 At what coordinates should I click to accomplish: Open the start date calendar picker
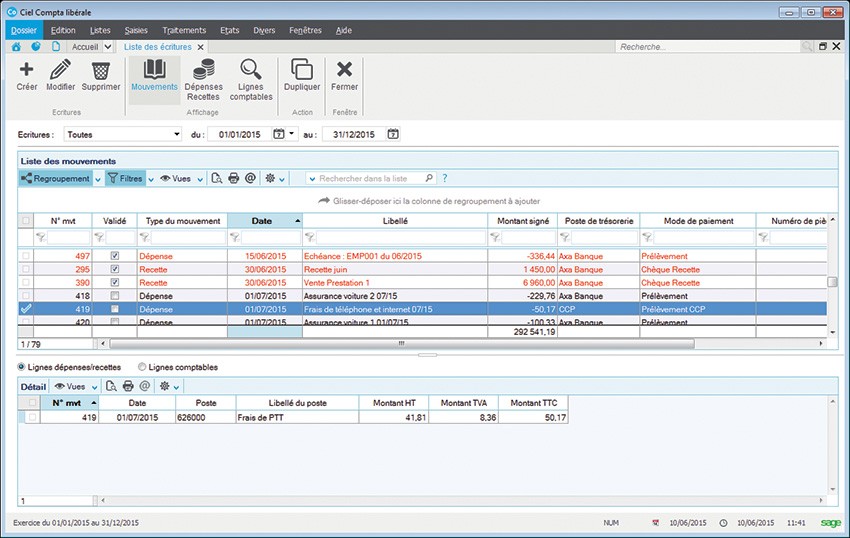pyautogui.click(x=279, y=134)
